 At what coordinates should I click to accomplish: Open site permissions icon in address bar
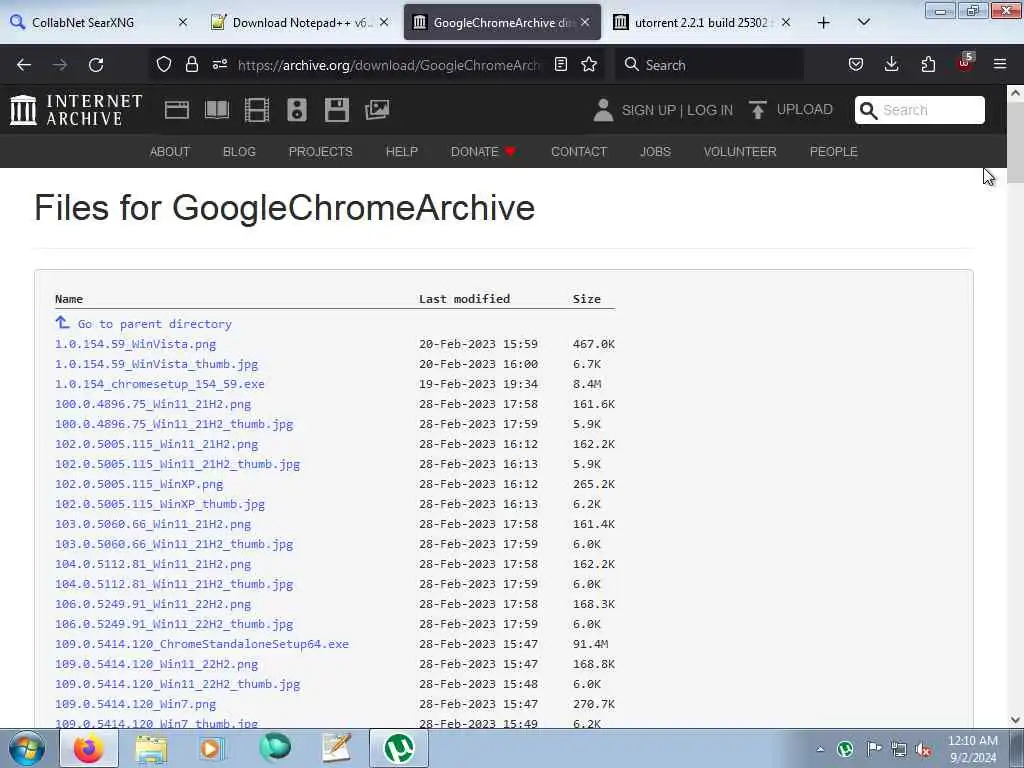(220, 64)
